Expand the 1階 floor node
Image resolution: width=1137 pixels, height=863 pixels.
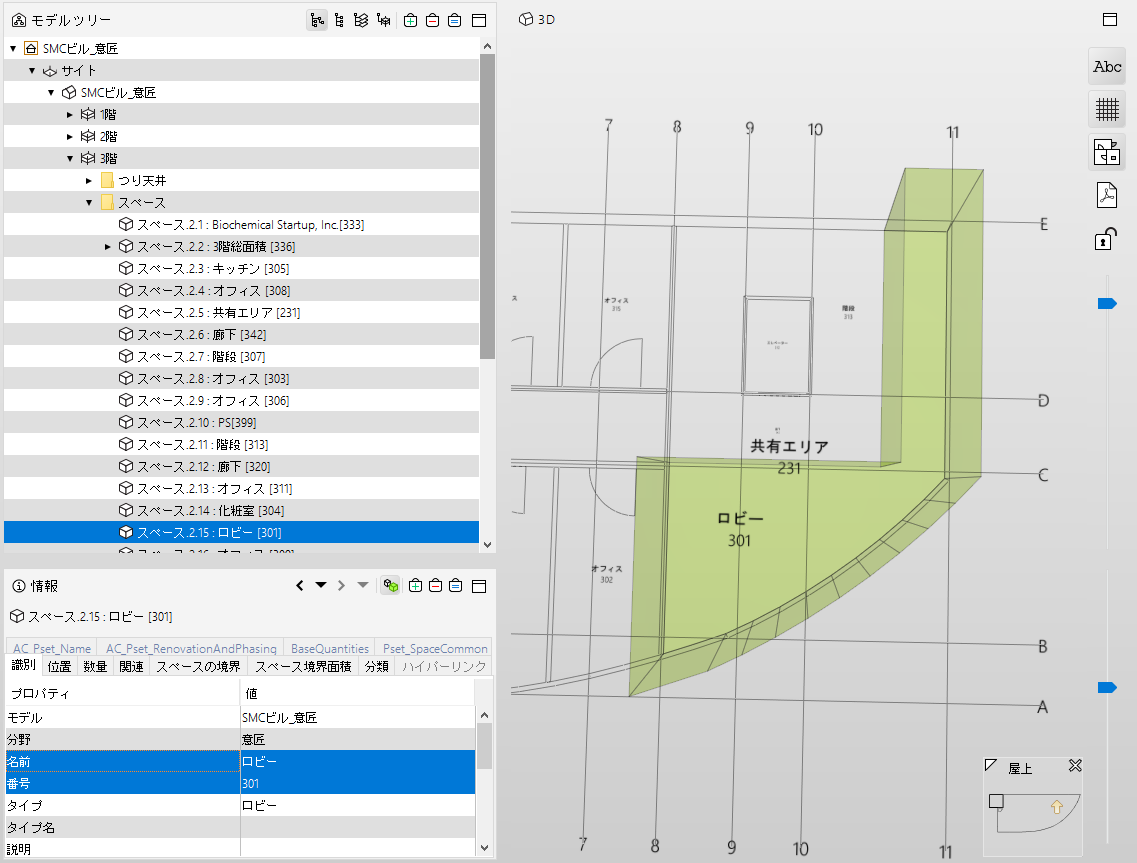point(70,115)
